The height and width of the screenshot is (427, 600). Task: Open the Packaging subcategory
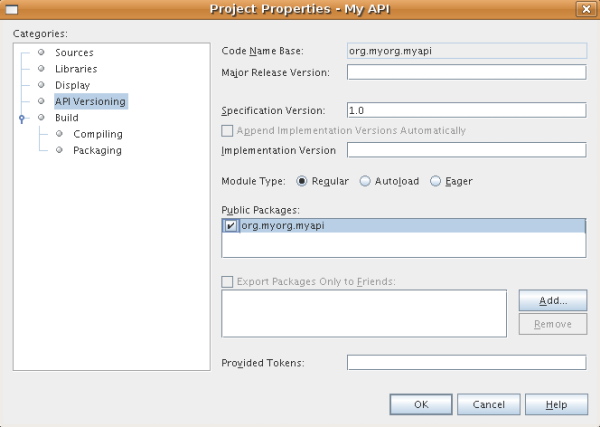(97, 150)
